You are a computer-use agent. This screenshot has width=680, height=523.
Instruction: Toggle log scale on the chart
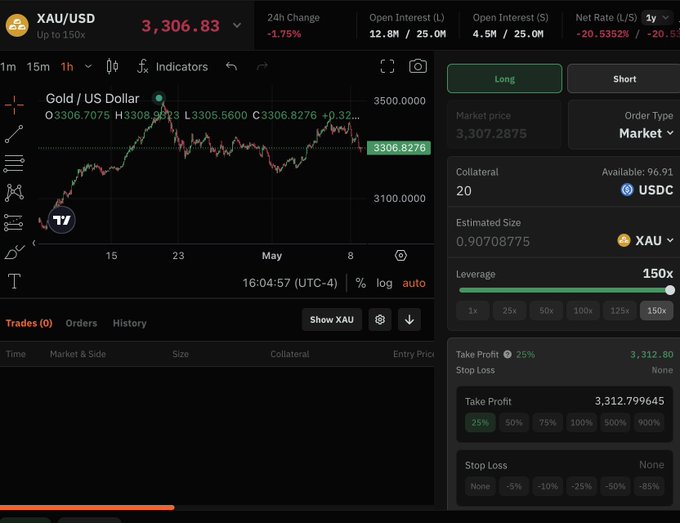click(x=384, y=283)
